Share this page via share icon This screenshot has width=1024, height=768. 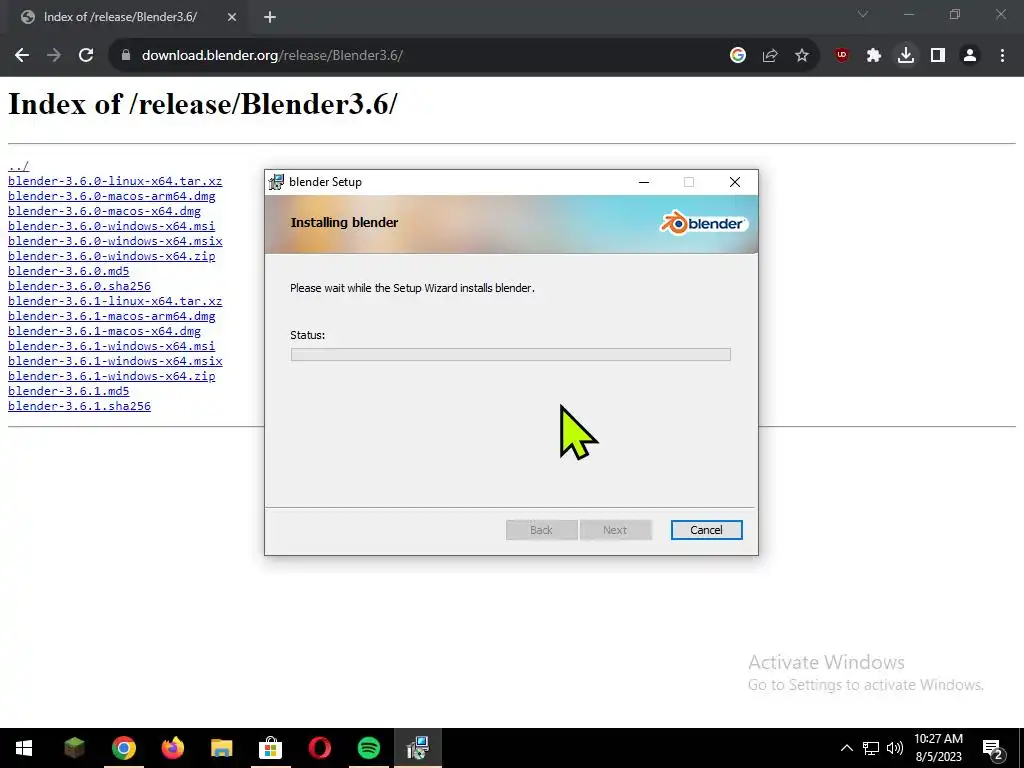point(770,56)
